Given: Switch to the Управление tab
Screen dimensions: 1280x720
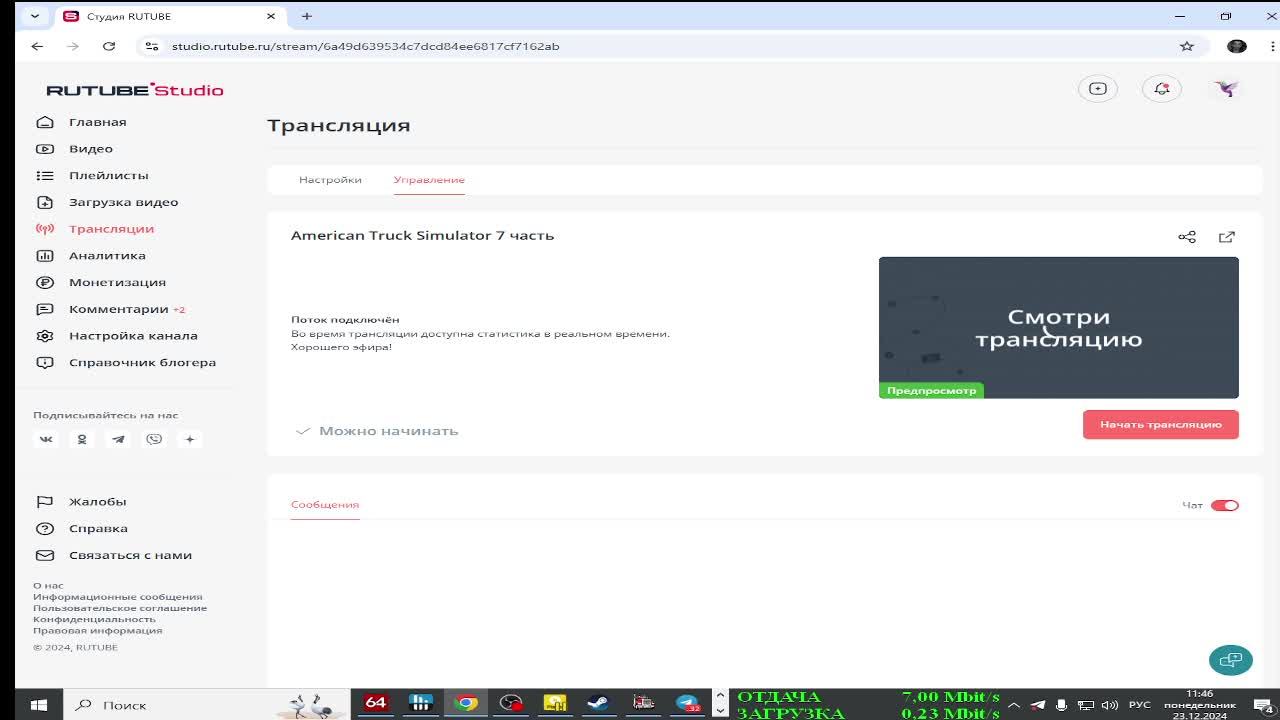Looking at the screenshot, I should click(429, 180).
